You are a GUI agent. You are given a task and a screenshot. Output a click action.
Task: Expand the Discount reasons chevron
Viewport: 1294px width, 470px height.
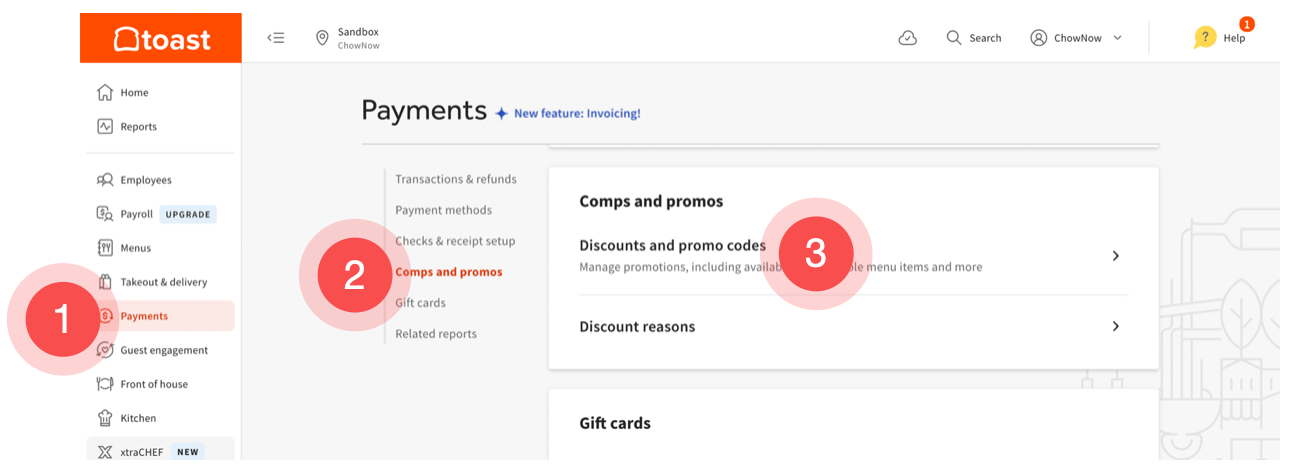point(1116,327)
